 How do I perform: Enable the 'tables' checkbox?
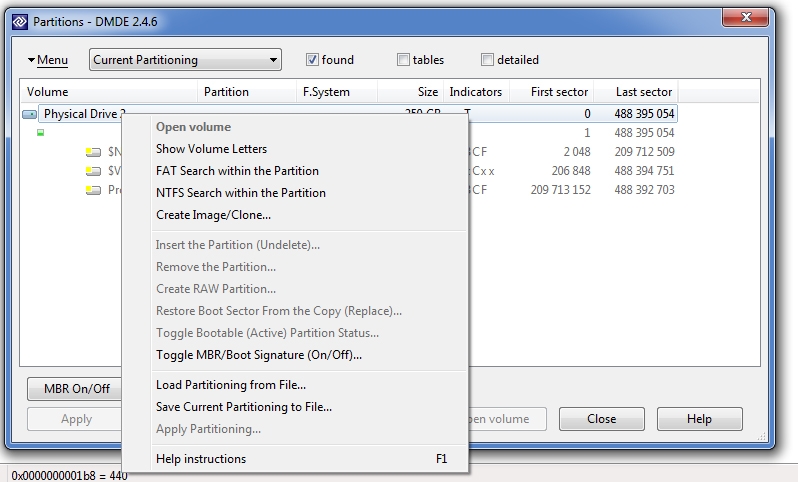tap(403, 60)
